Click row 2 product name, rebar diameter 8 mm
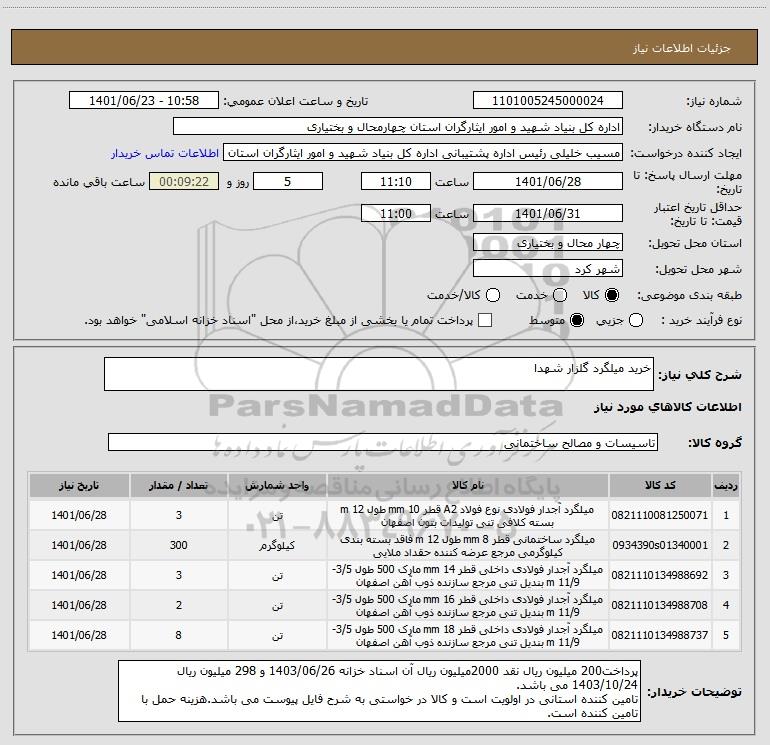Viewport: 770px width, 745px height. pyautogui.click(x=468, y=546)
